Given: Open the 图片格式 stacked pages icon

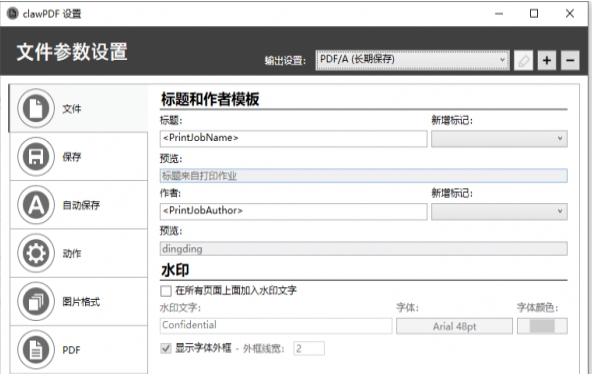Looking at the screenshot, I should point(36,302).
